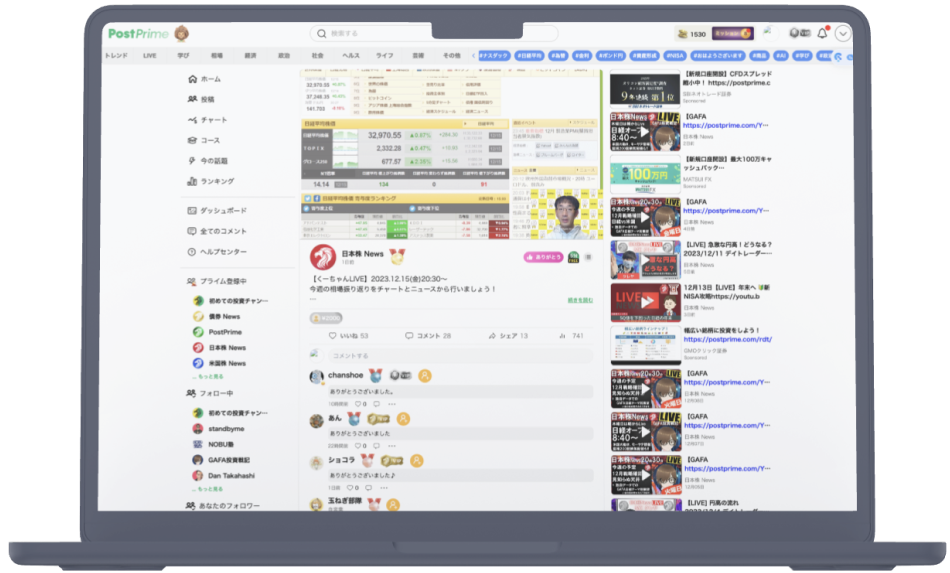This screenshot has height=573, width=950.
Task: Click ショコラ's comment avatar
Action: tap(316, 463)
